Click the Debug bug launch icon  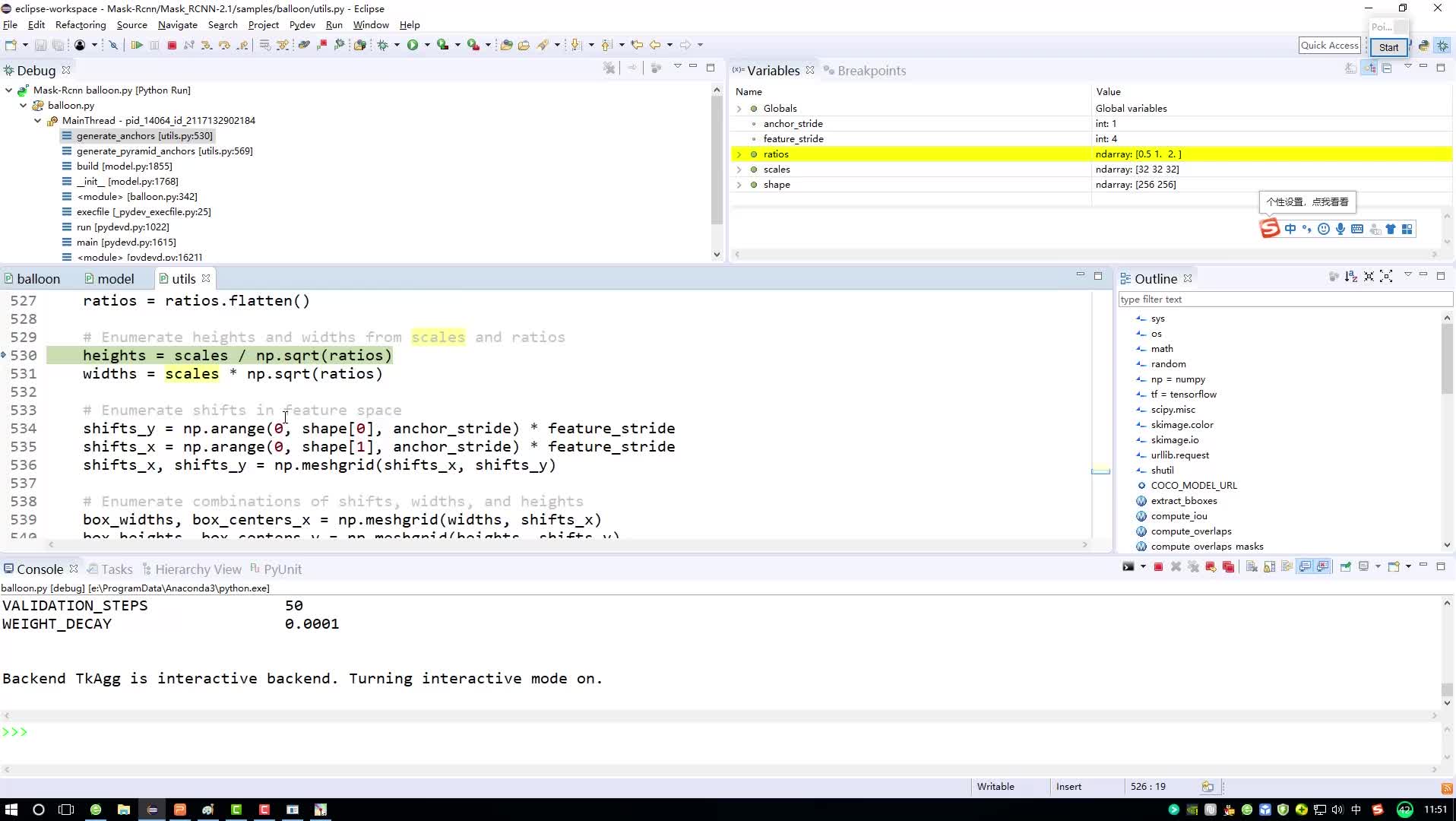coord(383,46)
